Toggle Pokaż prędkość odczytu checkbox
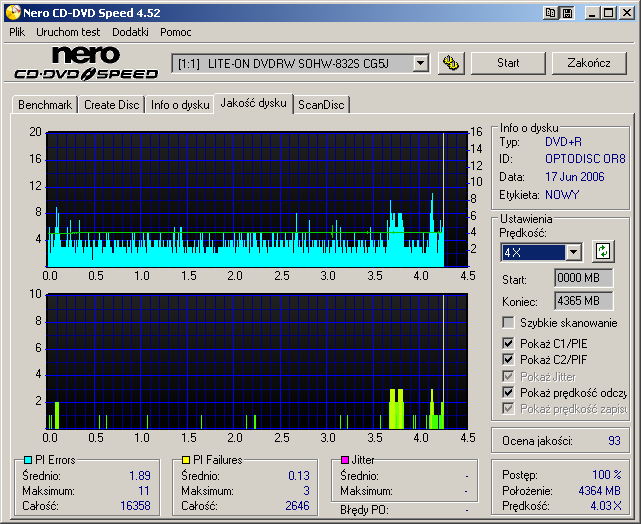 click(508, 393)
